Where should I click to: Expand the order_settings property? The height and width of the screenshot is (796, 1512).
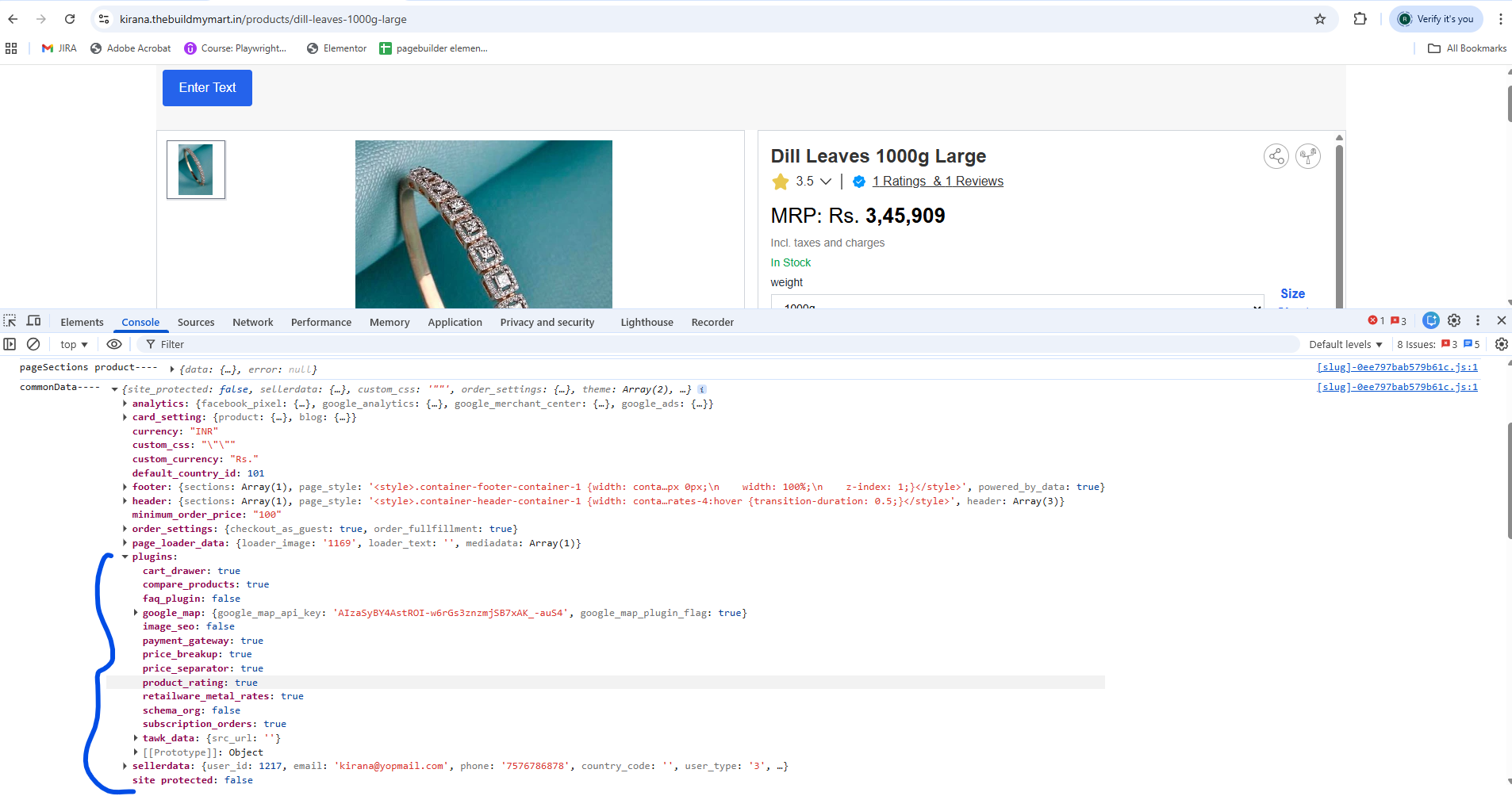coord(125,529)
